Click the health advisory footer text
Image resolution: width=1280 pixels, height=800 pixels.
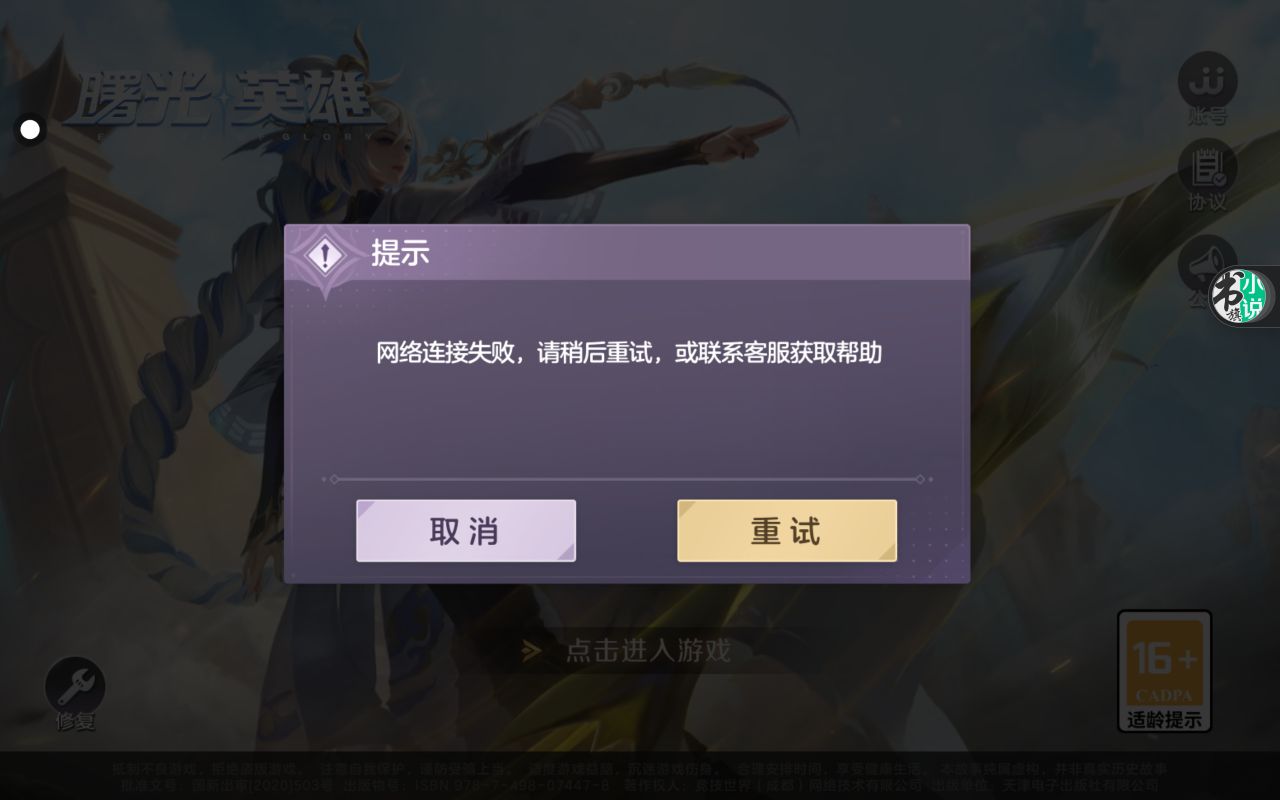pos(639,769)
